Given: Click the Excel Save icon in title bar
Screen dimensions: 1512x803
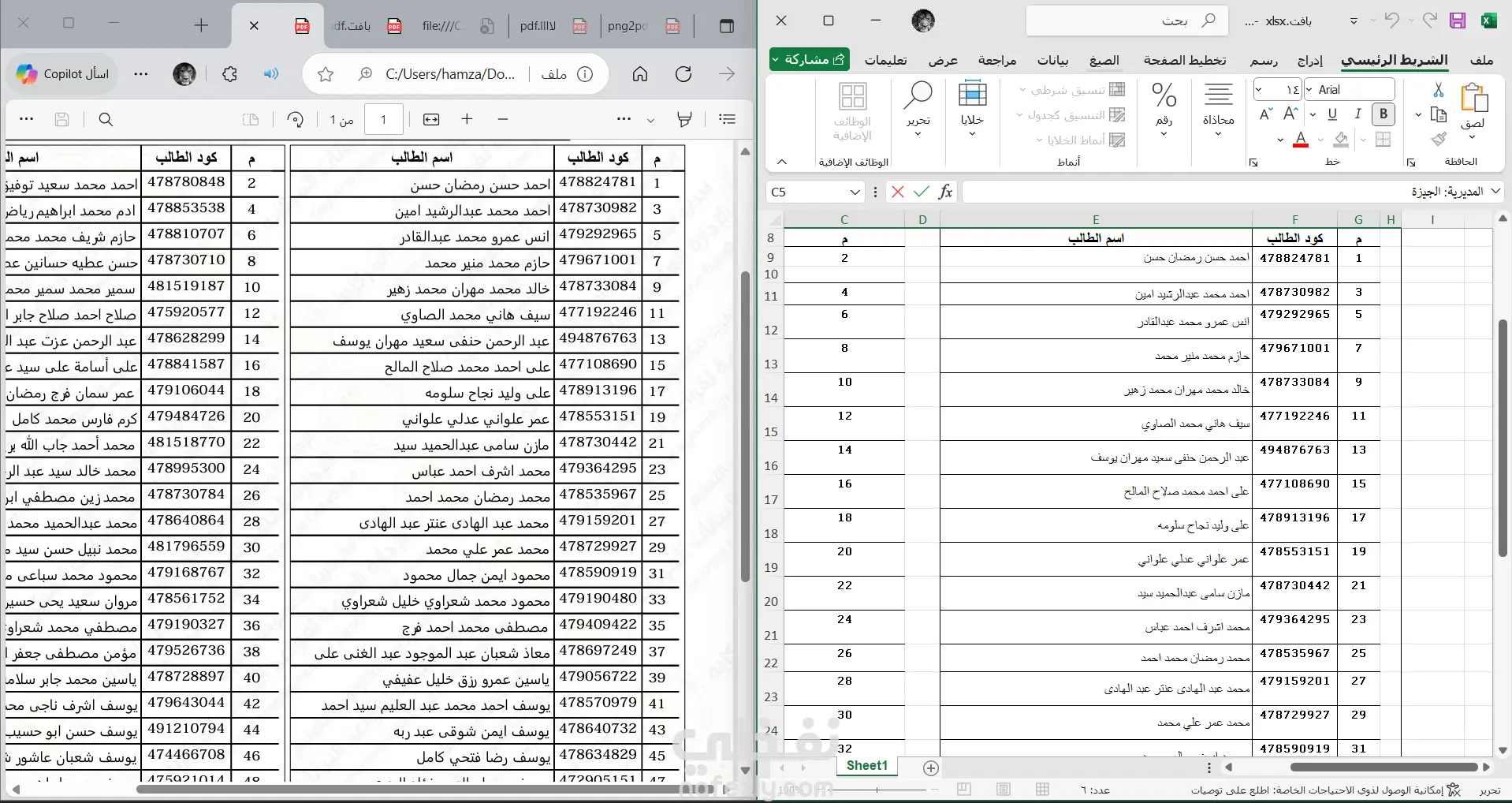Looking at the screenshot, I should [x=1458, y=21].
